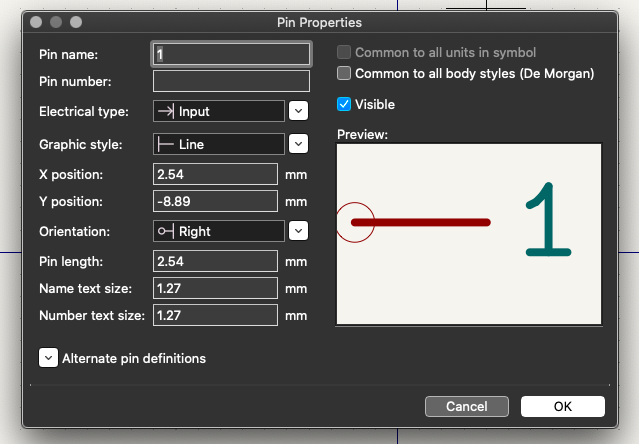Uncheck the Visible checkbox
The height and width of the screenshot is (444, 639).
pyautogui.click(x=345, y=104)
